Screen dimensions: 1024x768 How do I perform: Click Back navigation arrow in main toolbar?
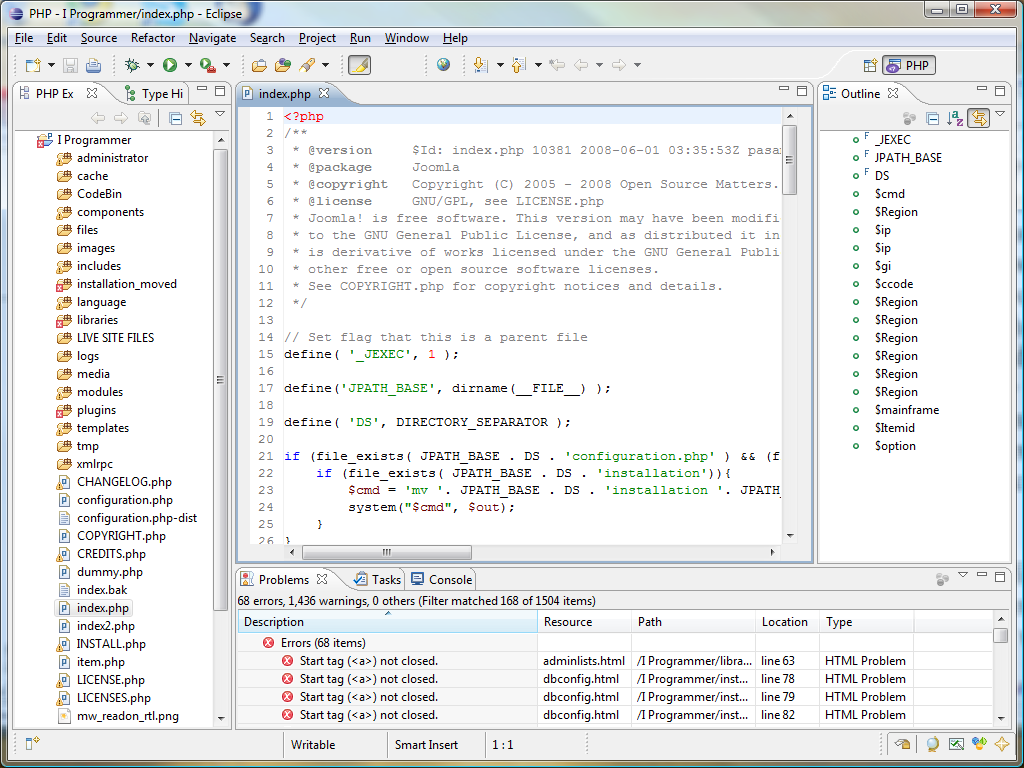[x=581, y=65]
